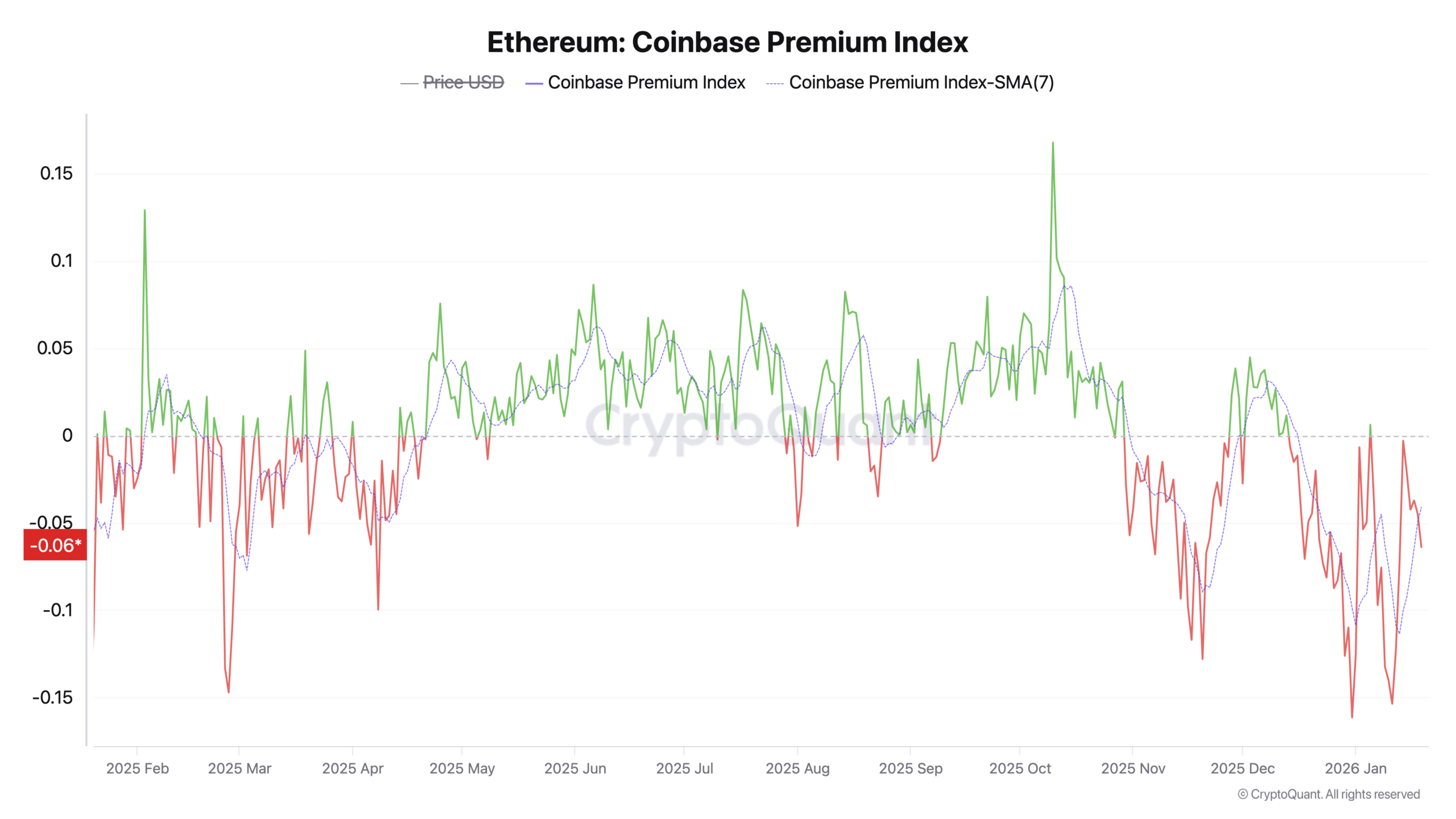Screen dimensions: 1456x819
Task: Hide the Coinbase Premium Index series label
Action: (x=646, y=82)
